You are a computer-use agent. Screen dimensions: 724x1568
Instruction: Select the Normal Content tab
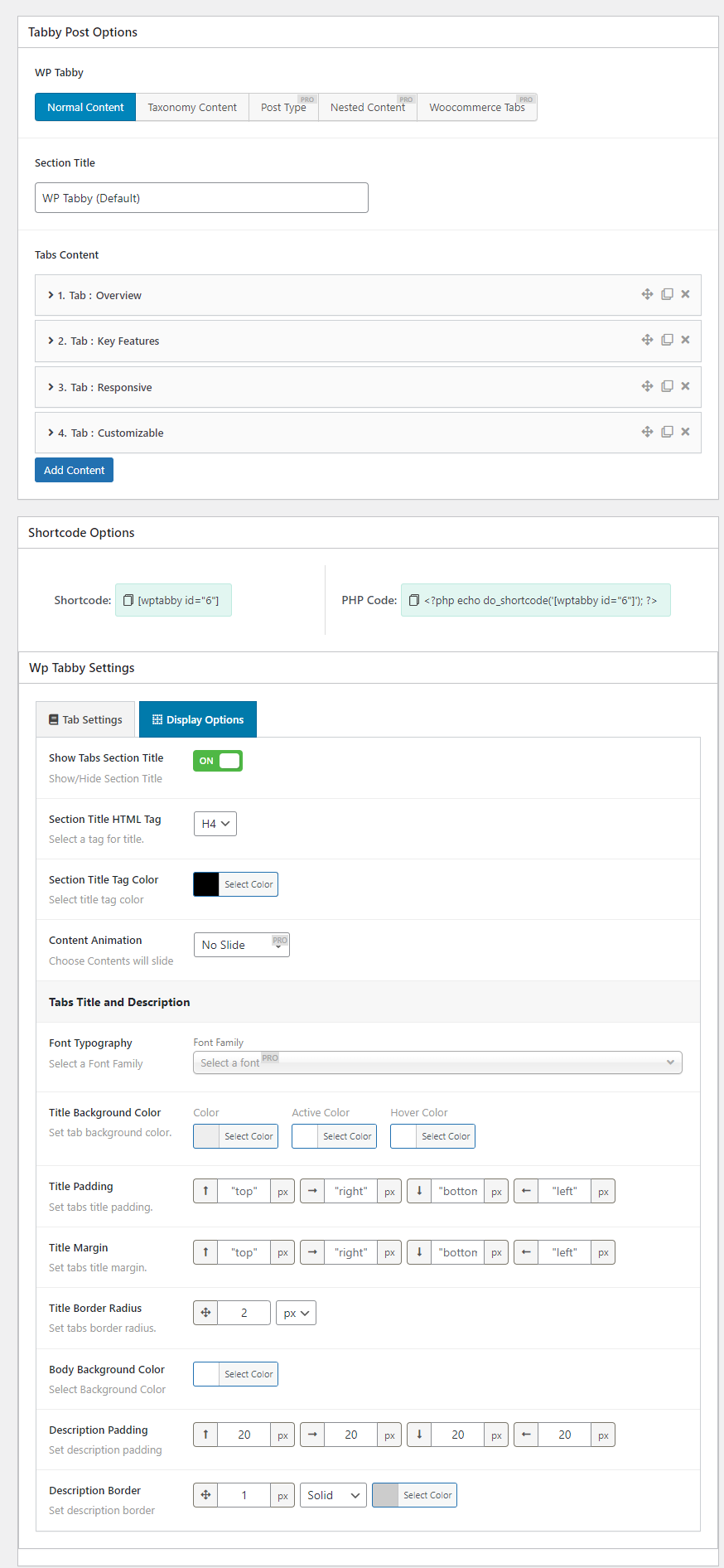pos(85,107)
